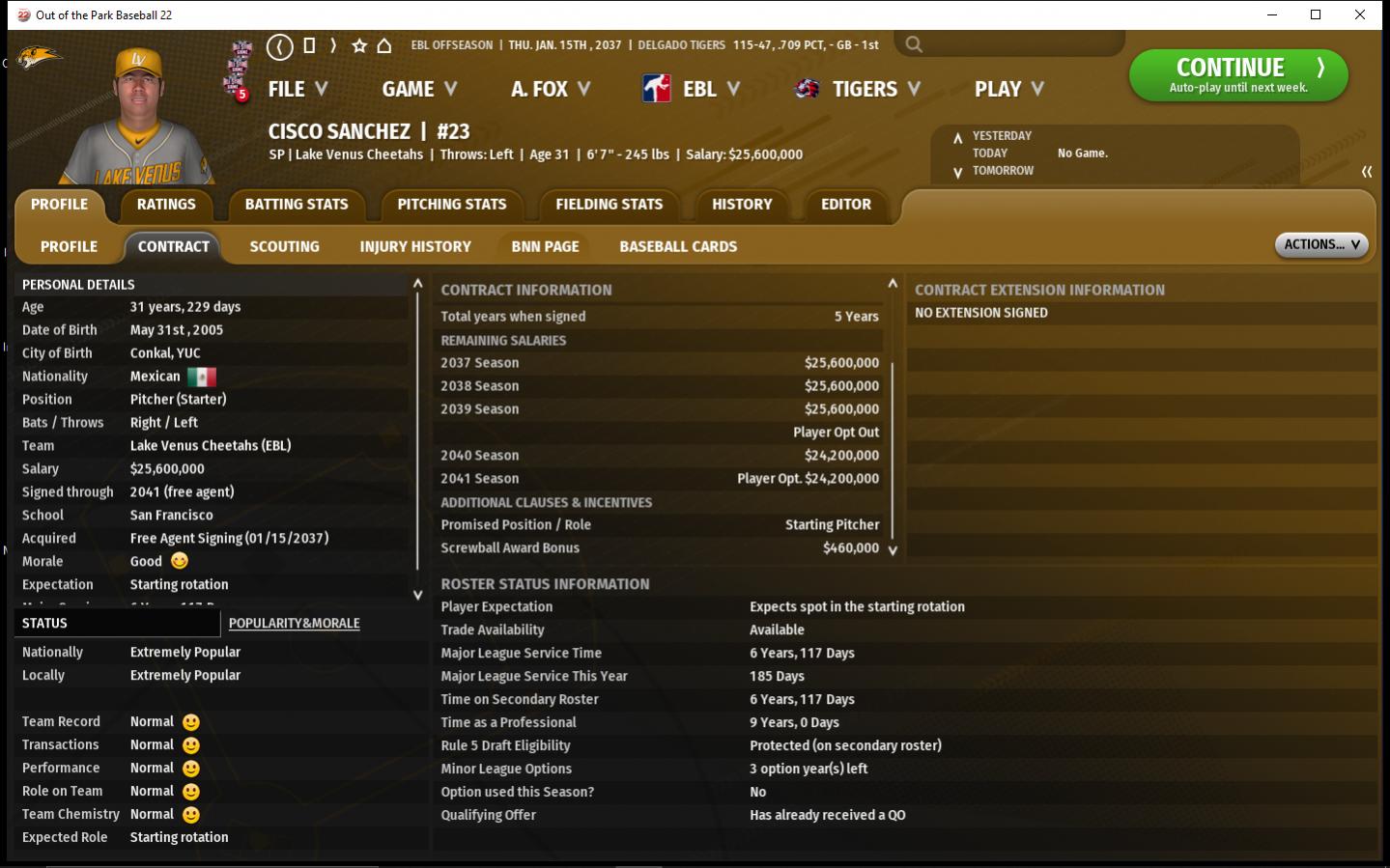Click "Has already received a QO" value
The height and width of the screenshot is (868, 1390).
click(x=828, y=815)
